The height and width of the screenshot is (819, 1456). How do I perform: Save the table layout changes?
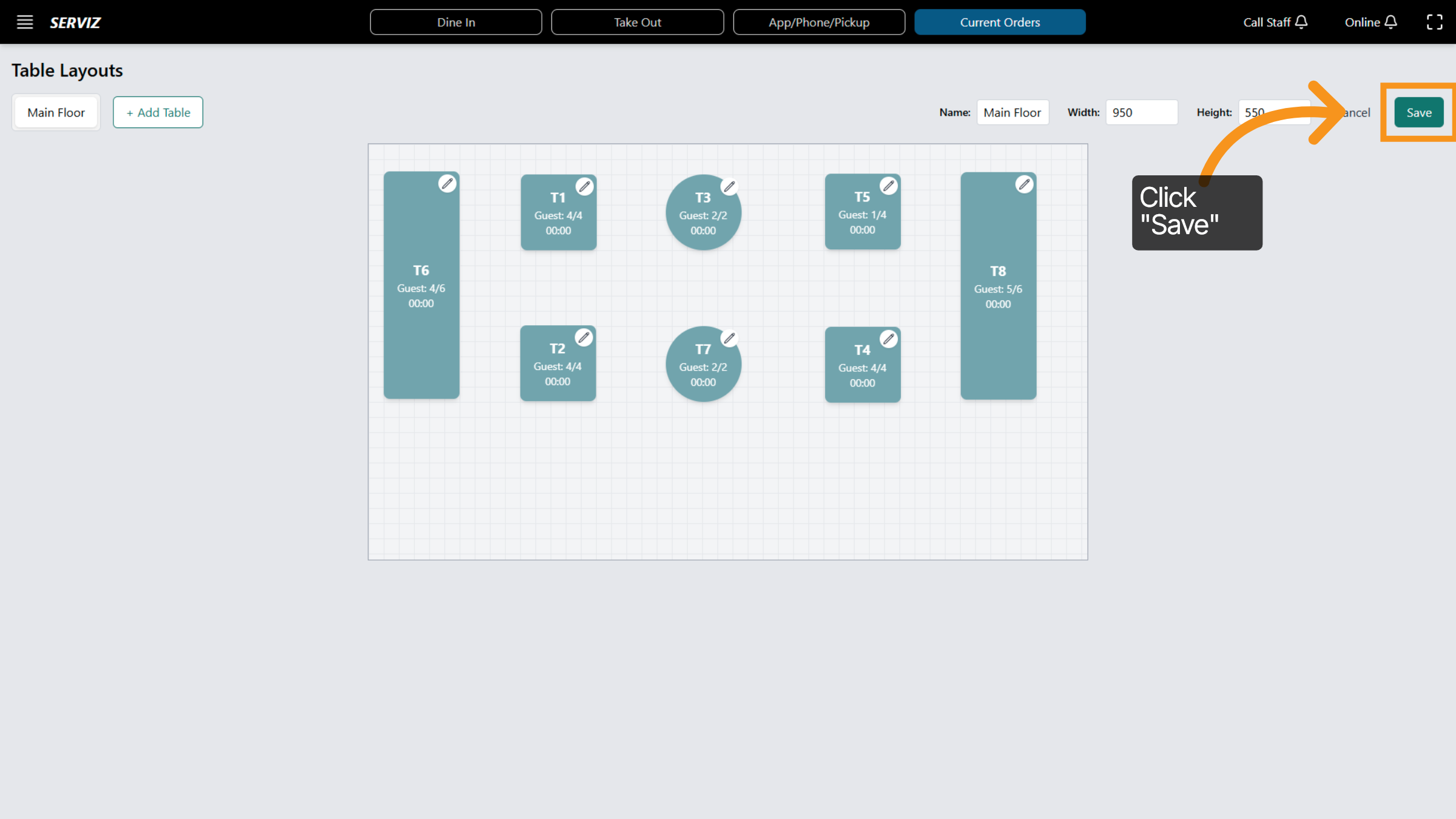pos(1418,112)
